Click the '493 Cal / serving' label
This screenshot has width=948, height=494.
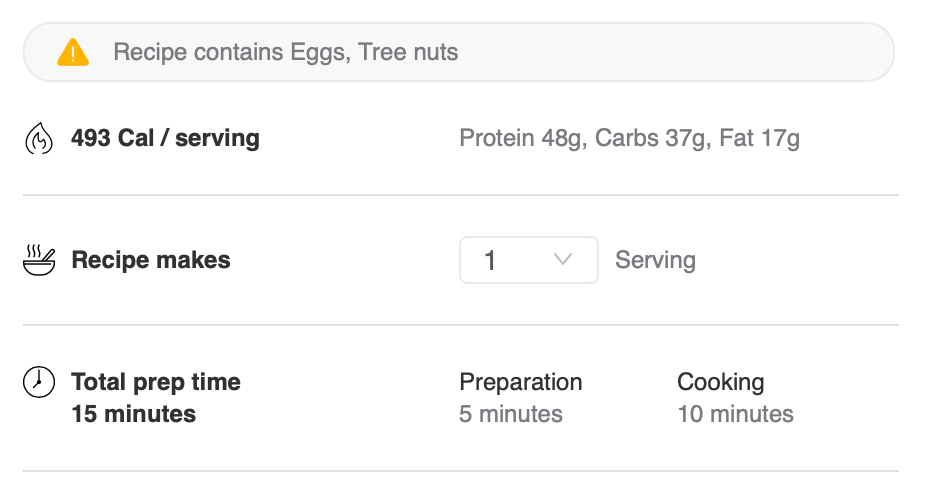(x=165, y=138)
